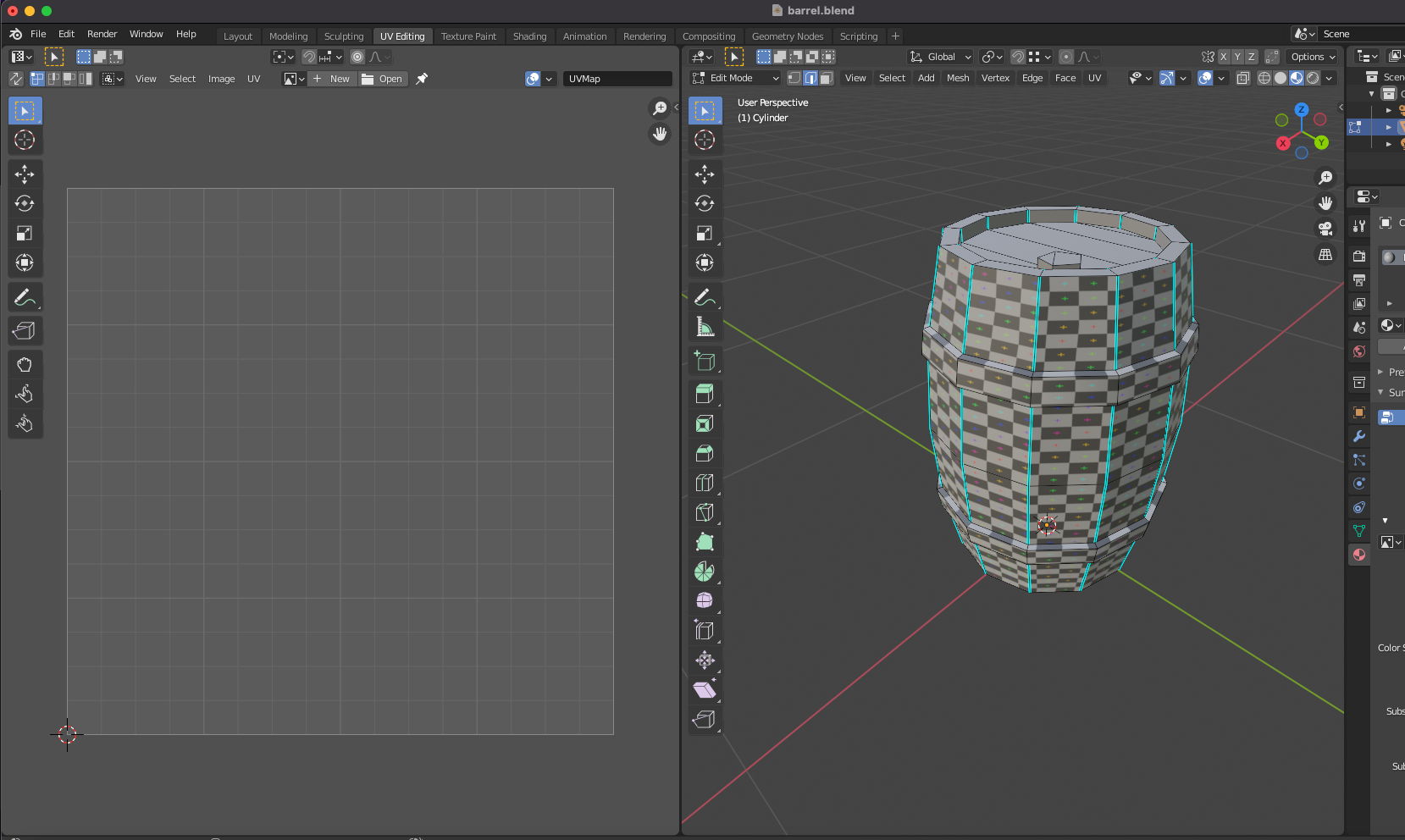1405x840 pixels.
Task: Open the Modifiers wrench properties tab
Action: coord(1359,436)
